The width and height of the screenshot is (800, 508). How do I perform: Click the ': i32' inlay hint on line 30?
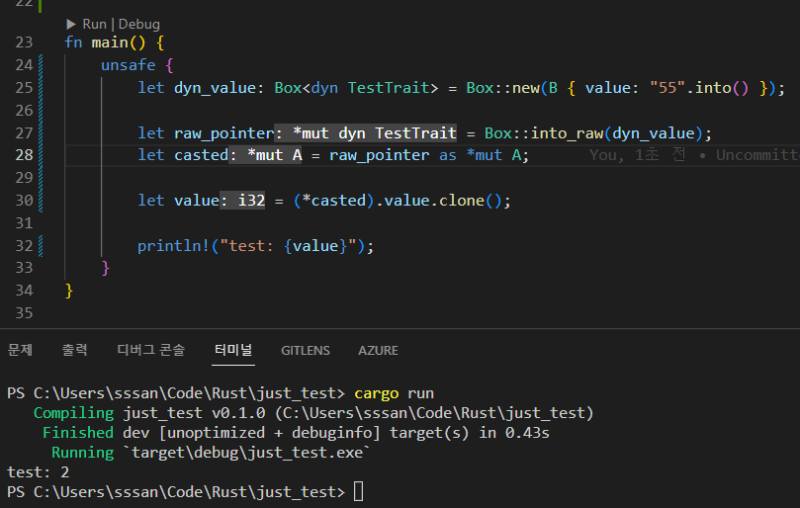tap(242, 200)
